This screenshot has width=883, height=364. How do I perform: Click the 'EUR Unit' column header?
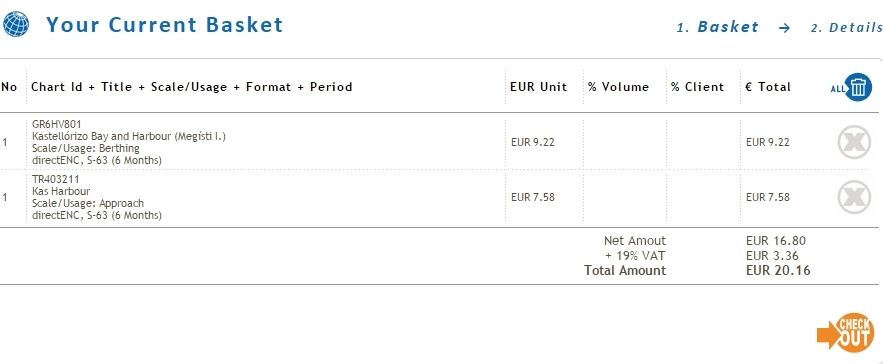[538, 87]
